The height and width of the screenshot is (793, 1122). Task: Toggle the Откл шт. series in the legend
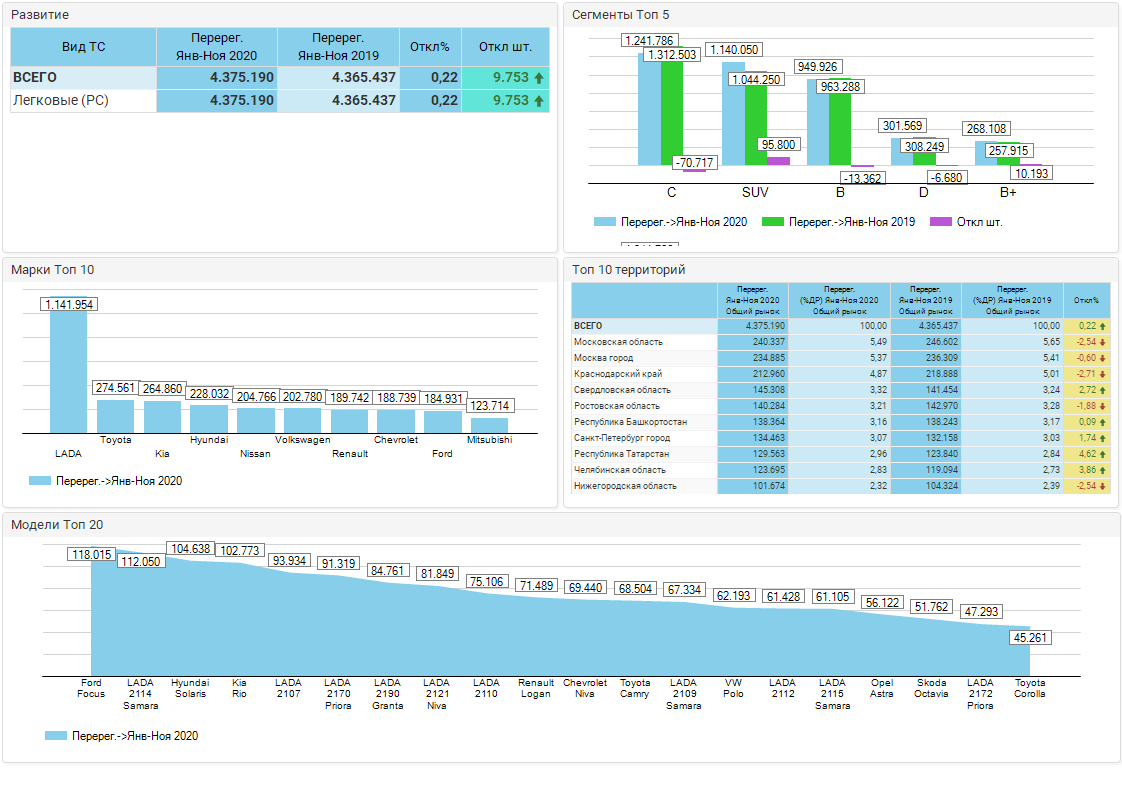(967, 222)
